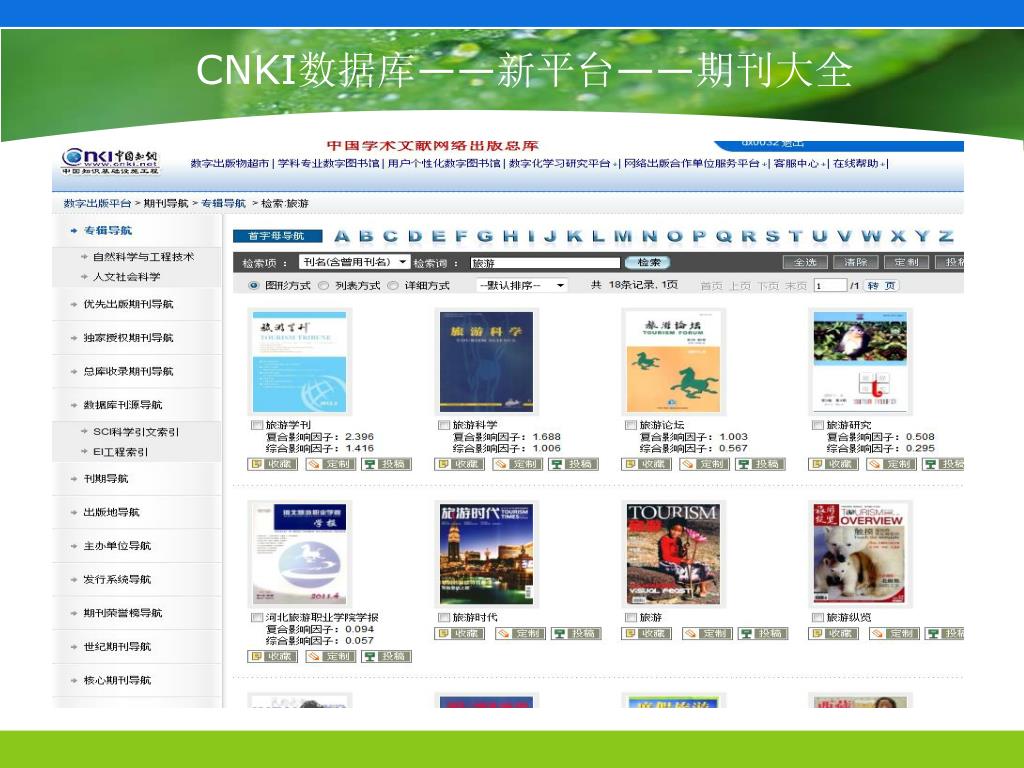Viewport: 1024px width, 768px height.
Task: Click 数字出版平台 breadcrumb link
Action: click(97, 203)
